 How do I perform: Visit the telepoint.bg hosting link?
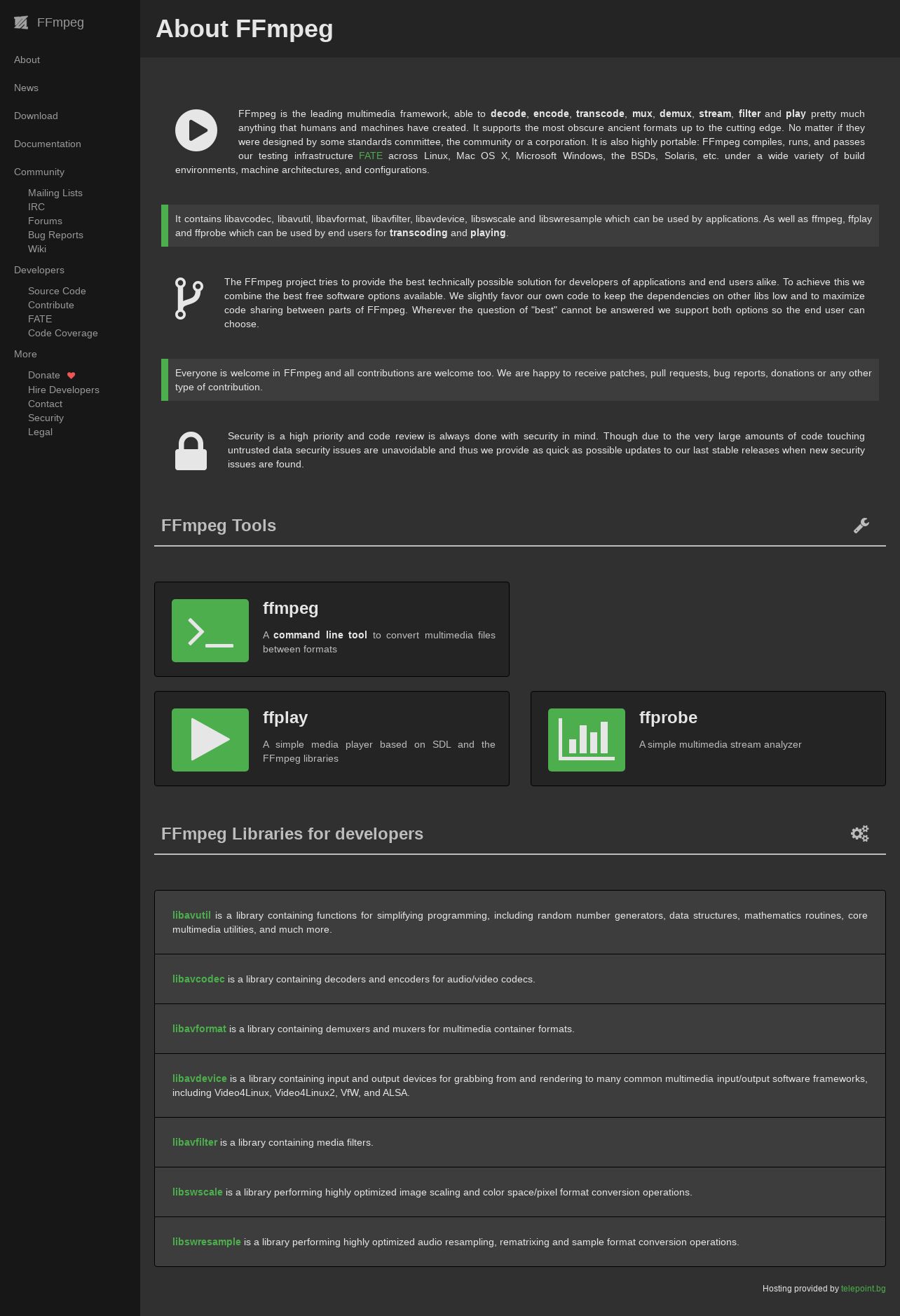point(863,1289)
